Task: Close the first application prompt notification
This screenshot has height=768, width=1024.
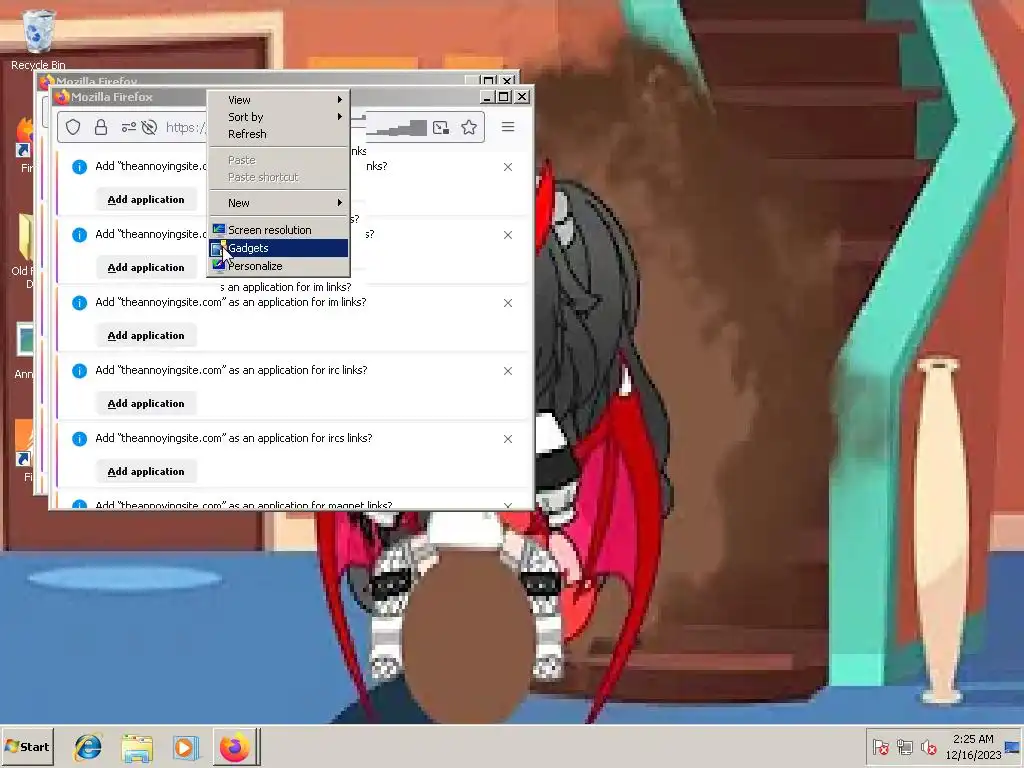Action: (508, 167)
